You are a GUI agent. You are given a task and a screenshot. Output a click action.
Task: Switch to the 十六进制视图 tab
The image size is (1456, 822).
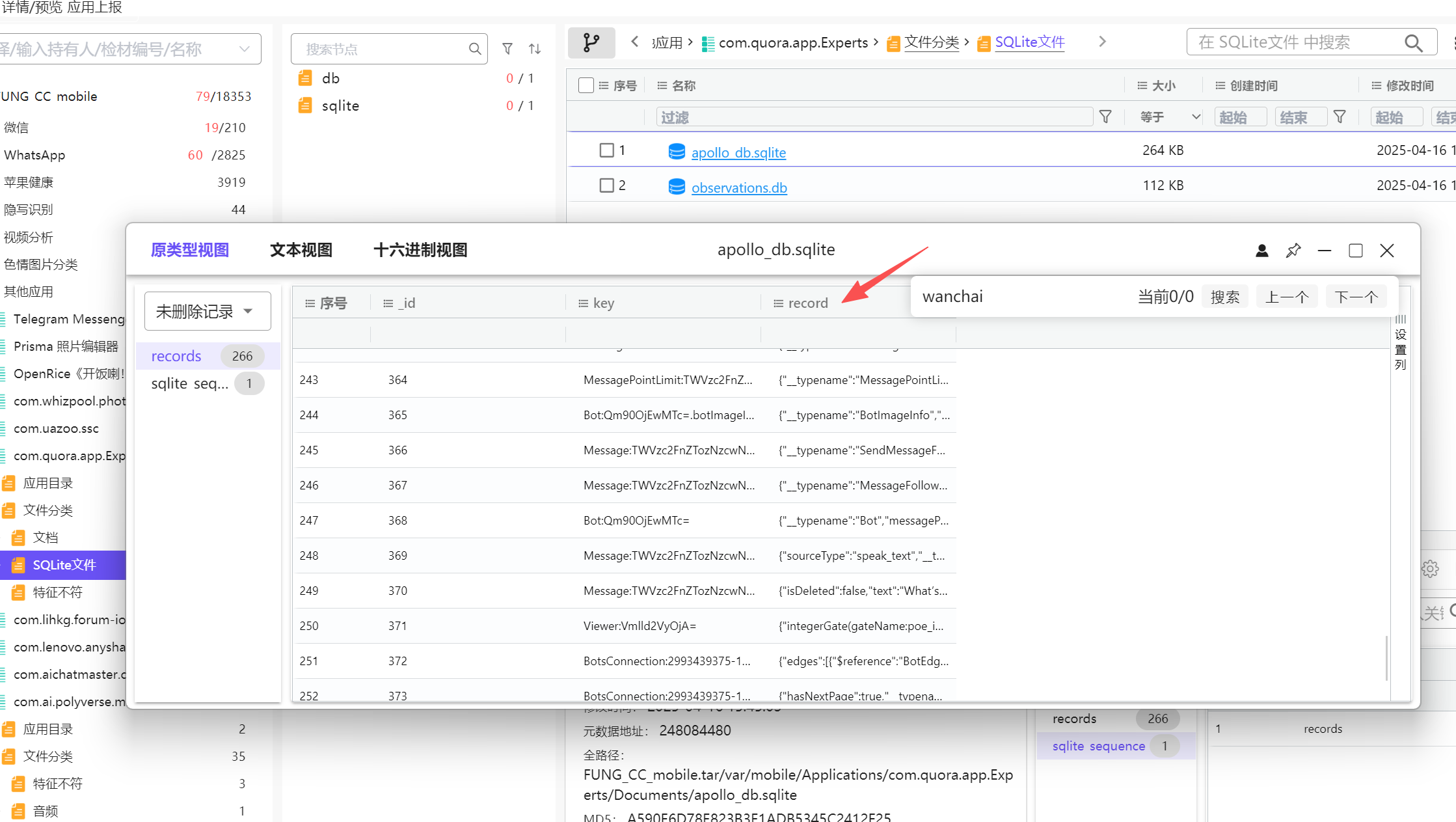pos(420,250)
